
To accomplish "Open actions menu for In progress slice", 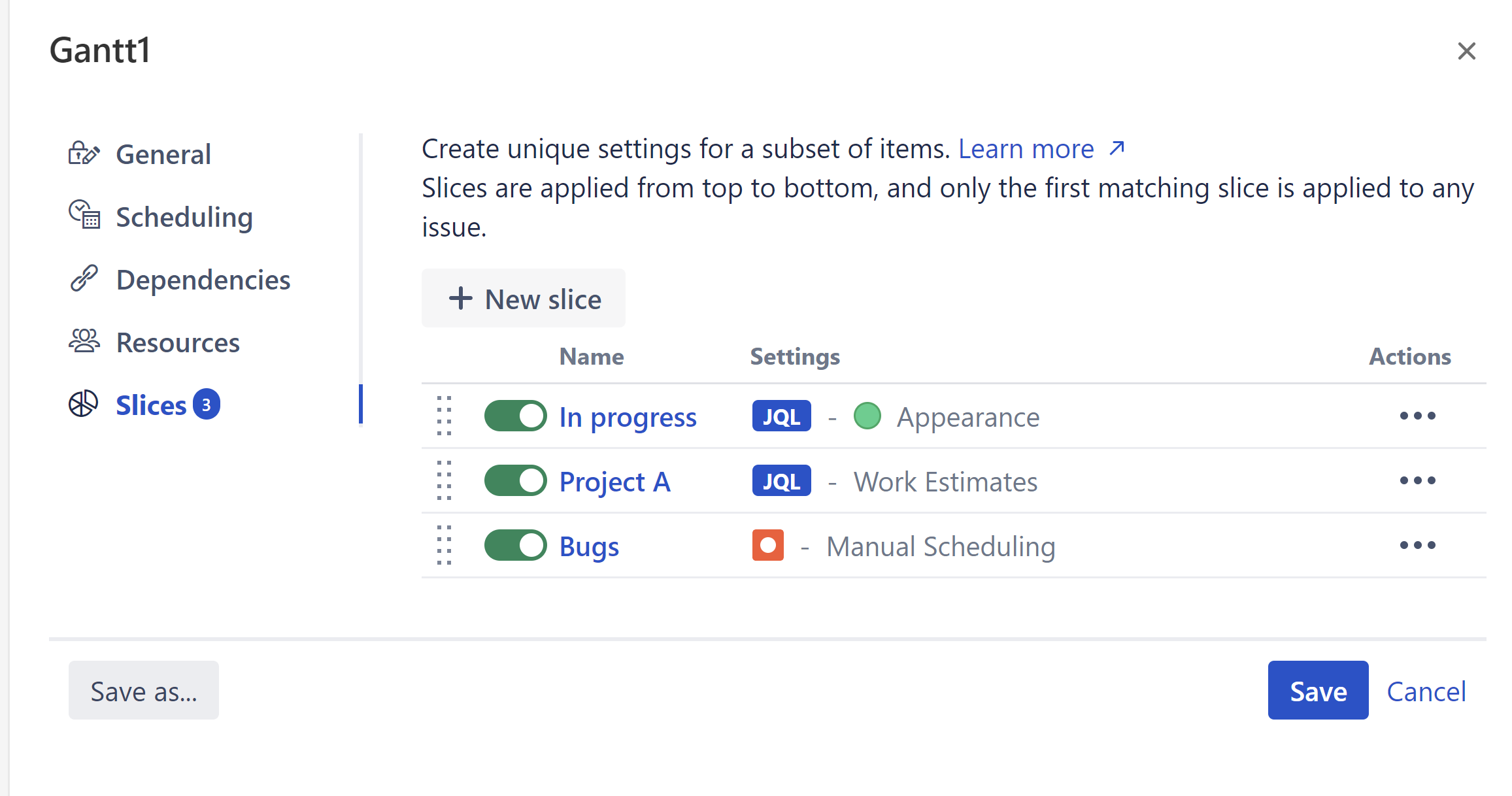I will coord(1417,416).
